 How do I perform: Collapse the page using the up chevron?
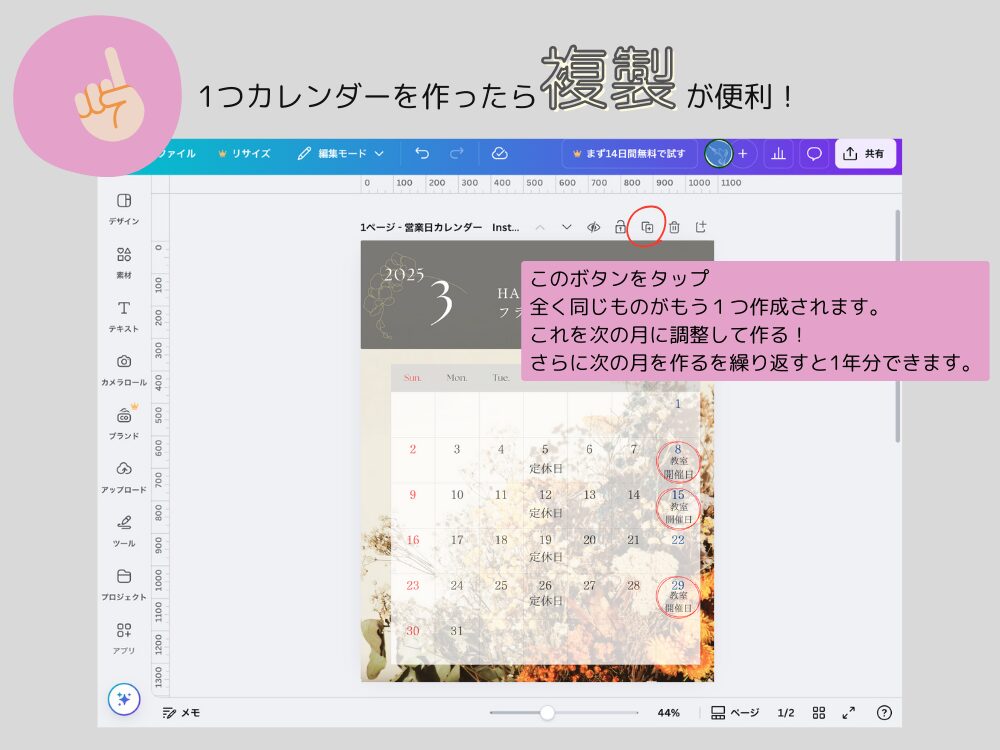point(541,227)
